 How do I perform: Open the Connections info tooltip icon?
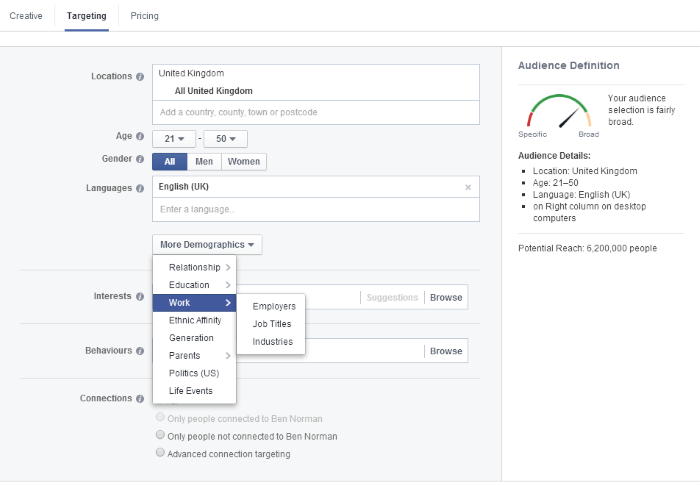click(x=140, y=399)
